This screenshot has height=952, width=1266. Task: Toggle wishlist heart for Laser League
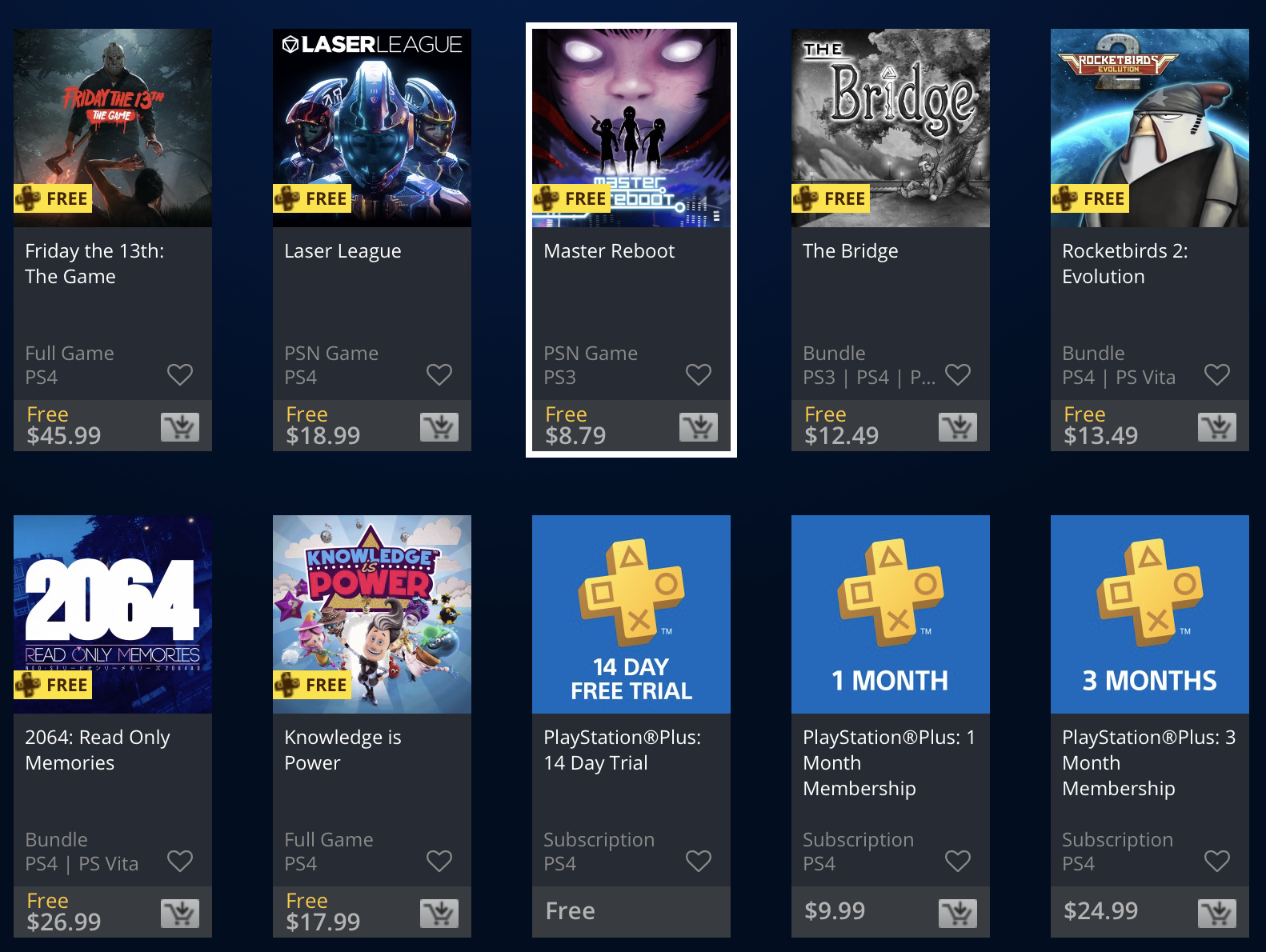click(439, 374)
